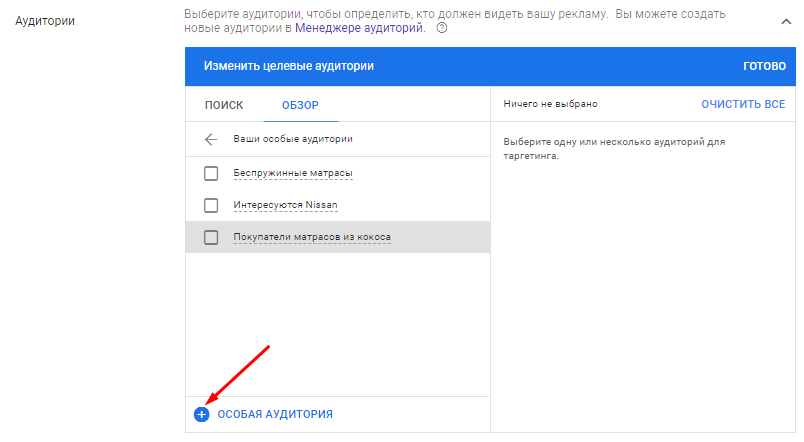Viewport: 804px width, 442px height.
Task: Check the Беспружинные матрасы checkbox
Action: (211, 173)
